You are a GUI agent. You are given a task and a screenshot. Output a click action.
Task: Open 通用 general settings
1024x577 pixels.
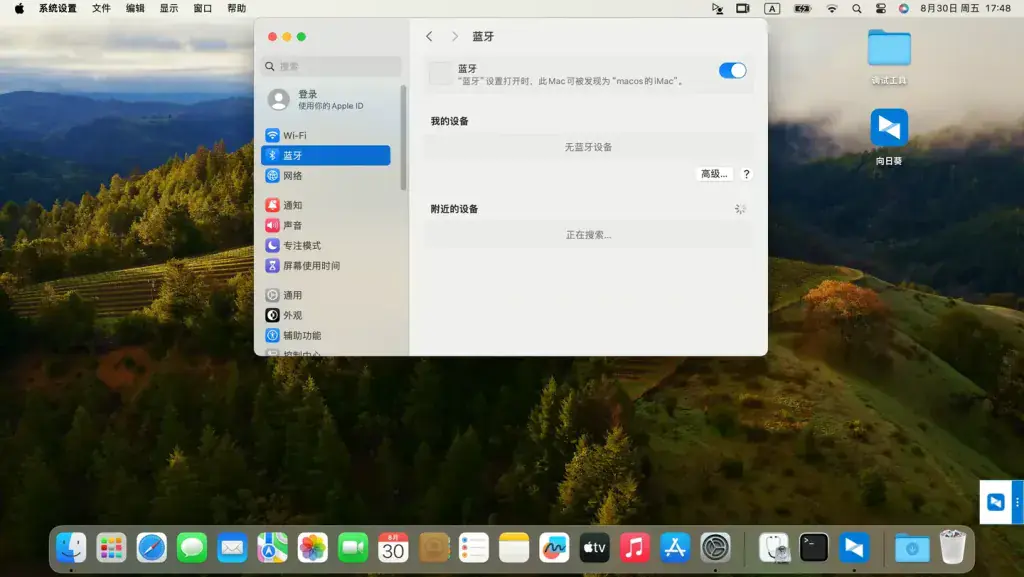[326, 295]
